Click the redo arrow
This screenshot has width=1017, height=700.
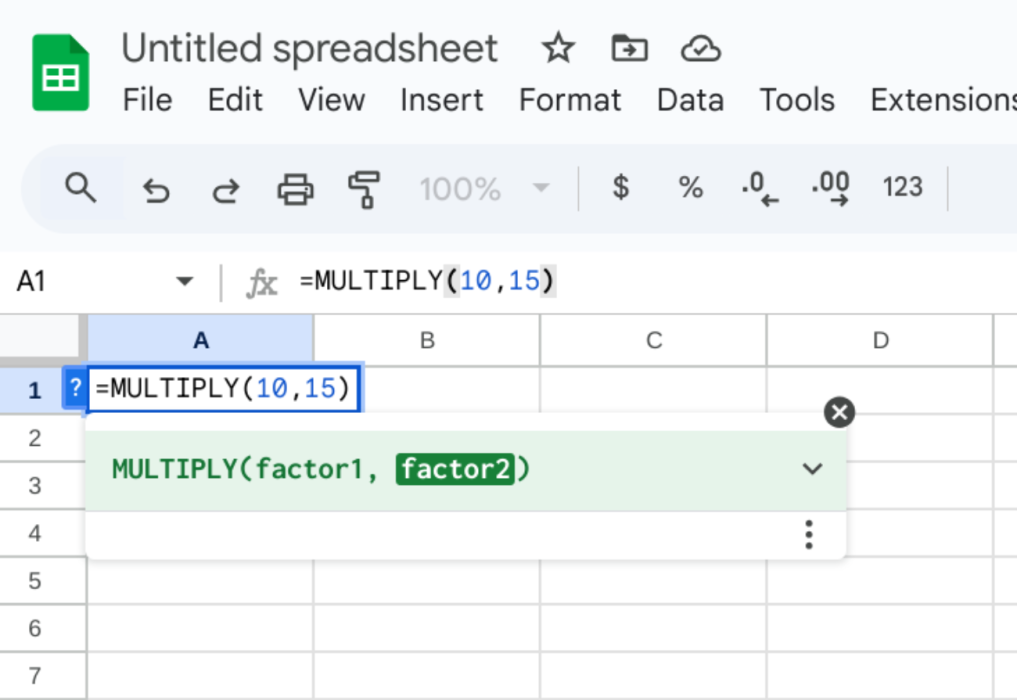[226, 188]
